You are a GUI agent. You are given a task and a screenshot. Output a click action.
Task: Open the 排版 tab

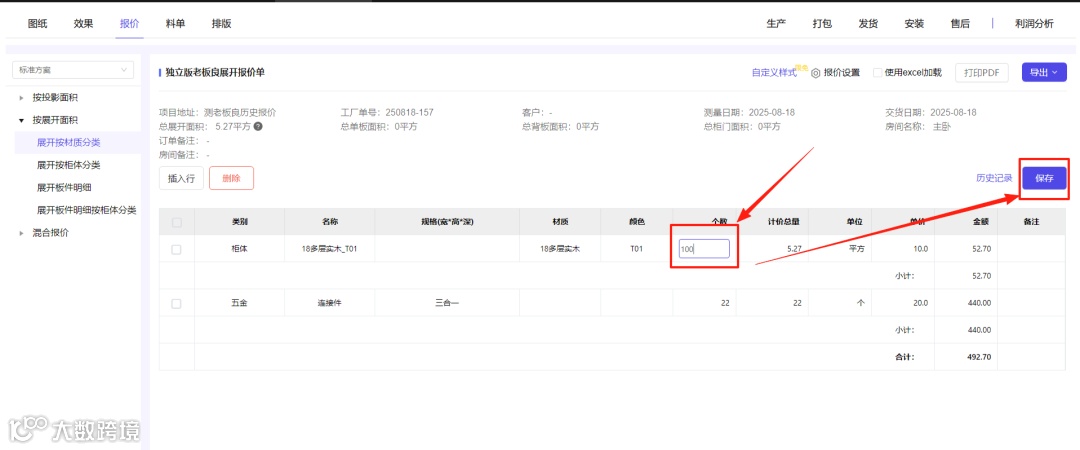tap(222, 23)
